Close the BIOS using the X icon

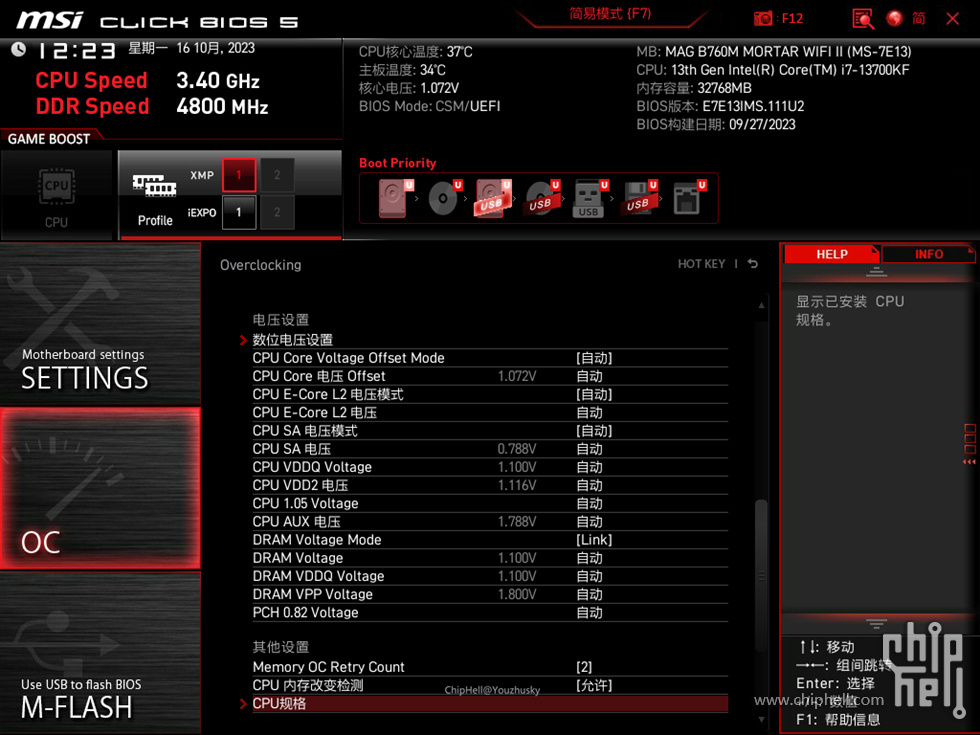pyautogui.click(x=952, y=19)
